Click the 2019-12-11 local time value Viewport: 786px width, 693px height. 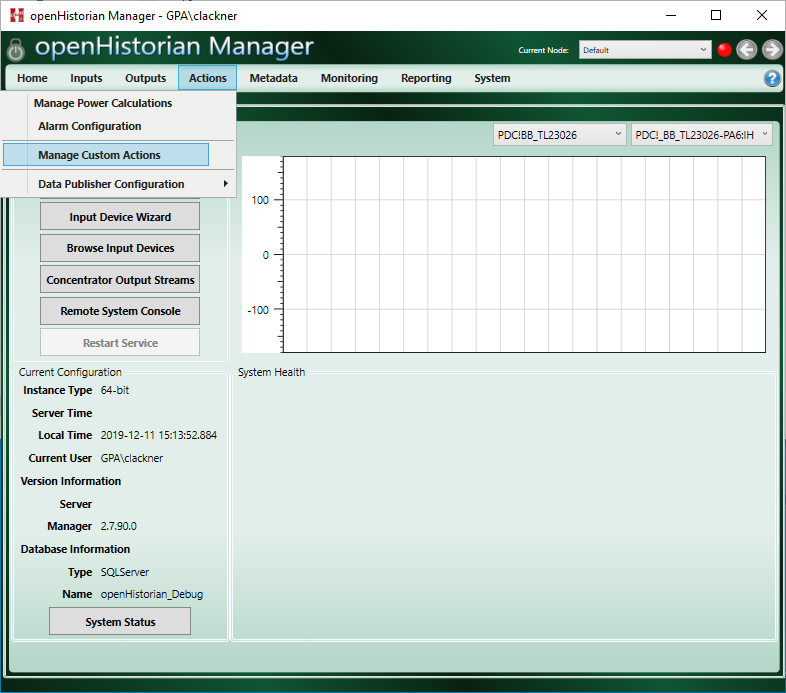[158, 435]
